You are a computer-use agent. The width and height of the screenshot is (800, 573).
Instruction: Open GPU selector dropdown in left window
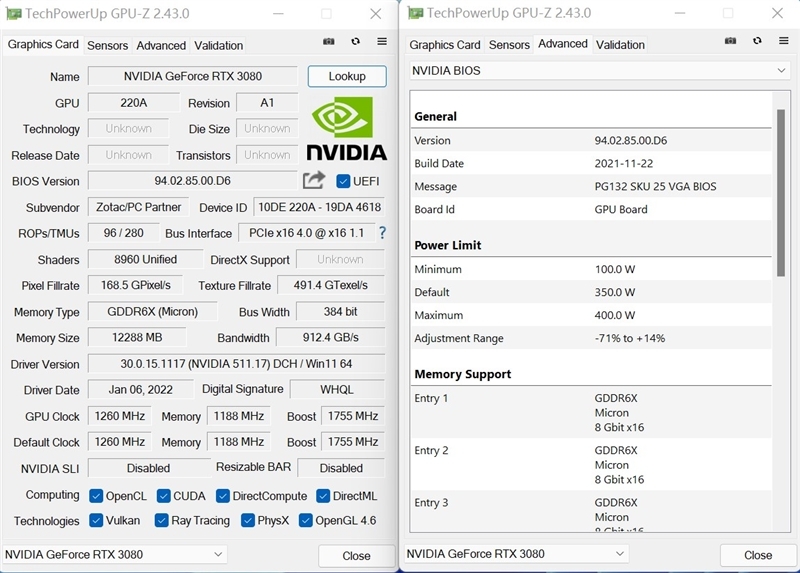[x=115, y=554]
